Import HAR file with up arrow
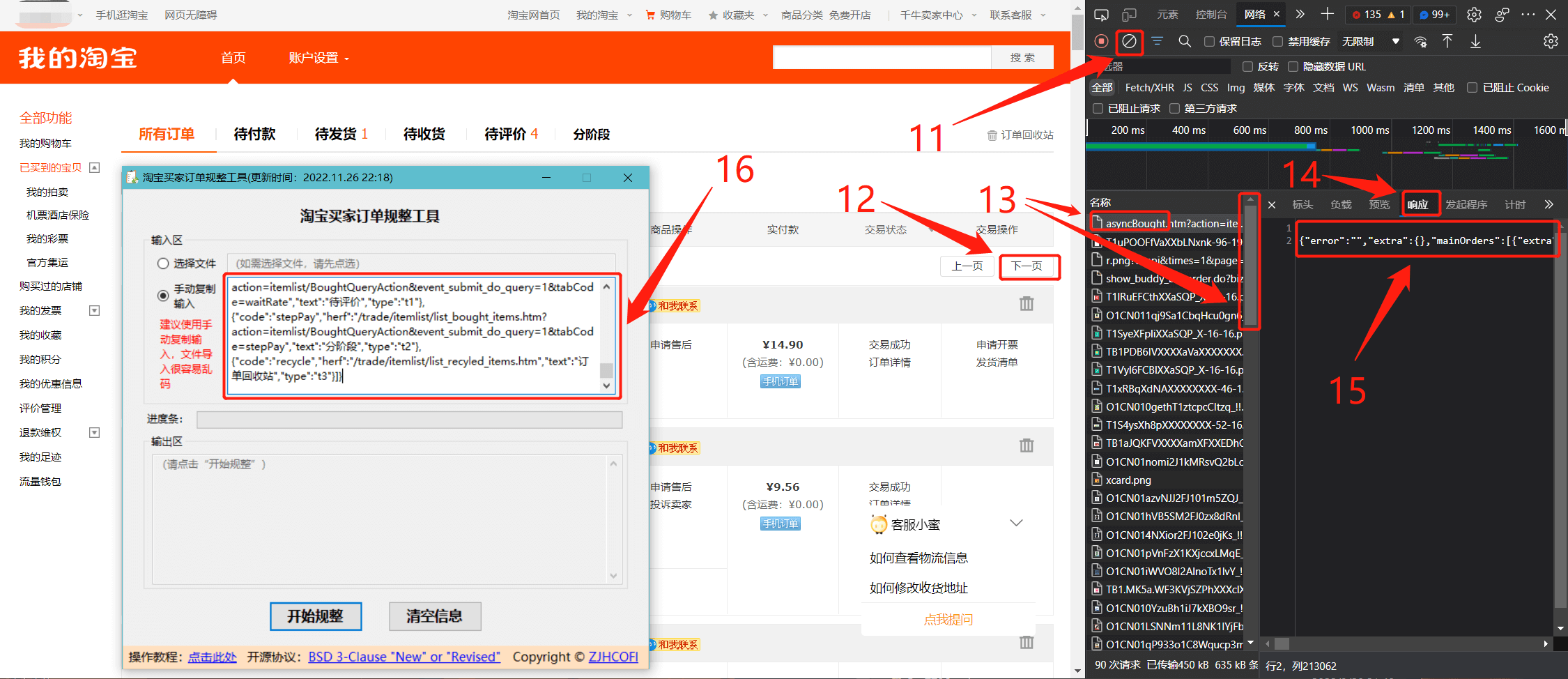 click(1447, 41)
